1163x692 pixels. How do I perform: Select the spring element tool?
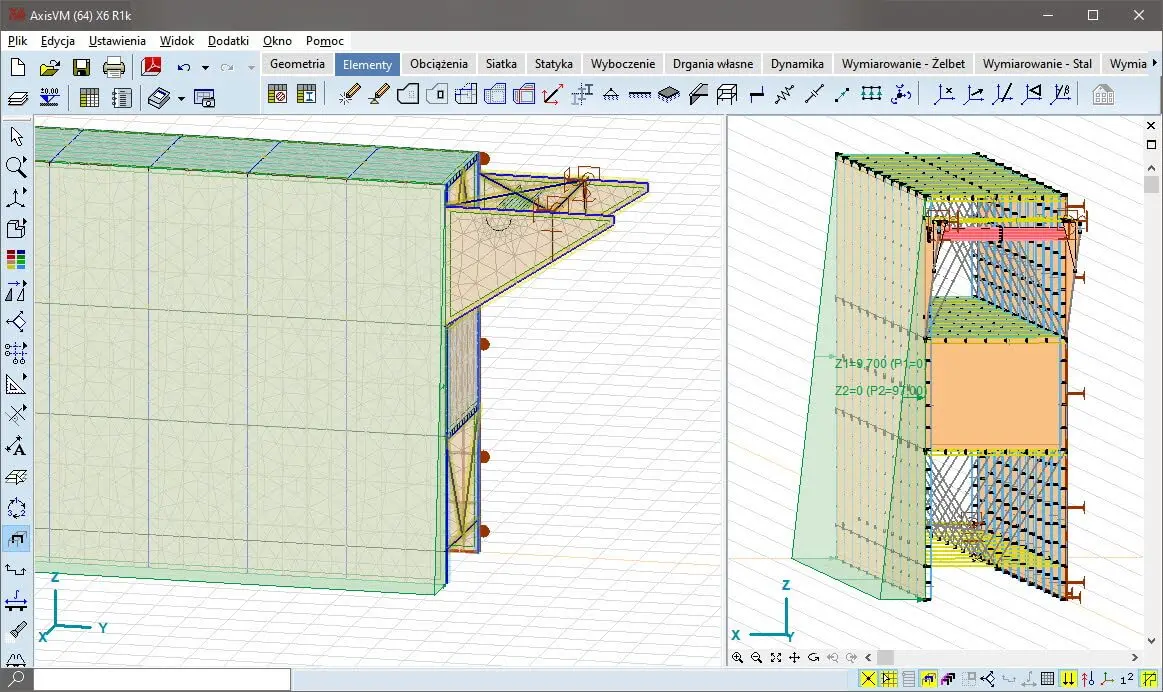click(784, 95)
